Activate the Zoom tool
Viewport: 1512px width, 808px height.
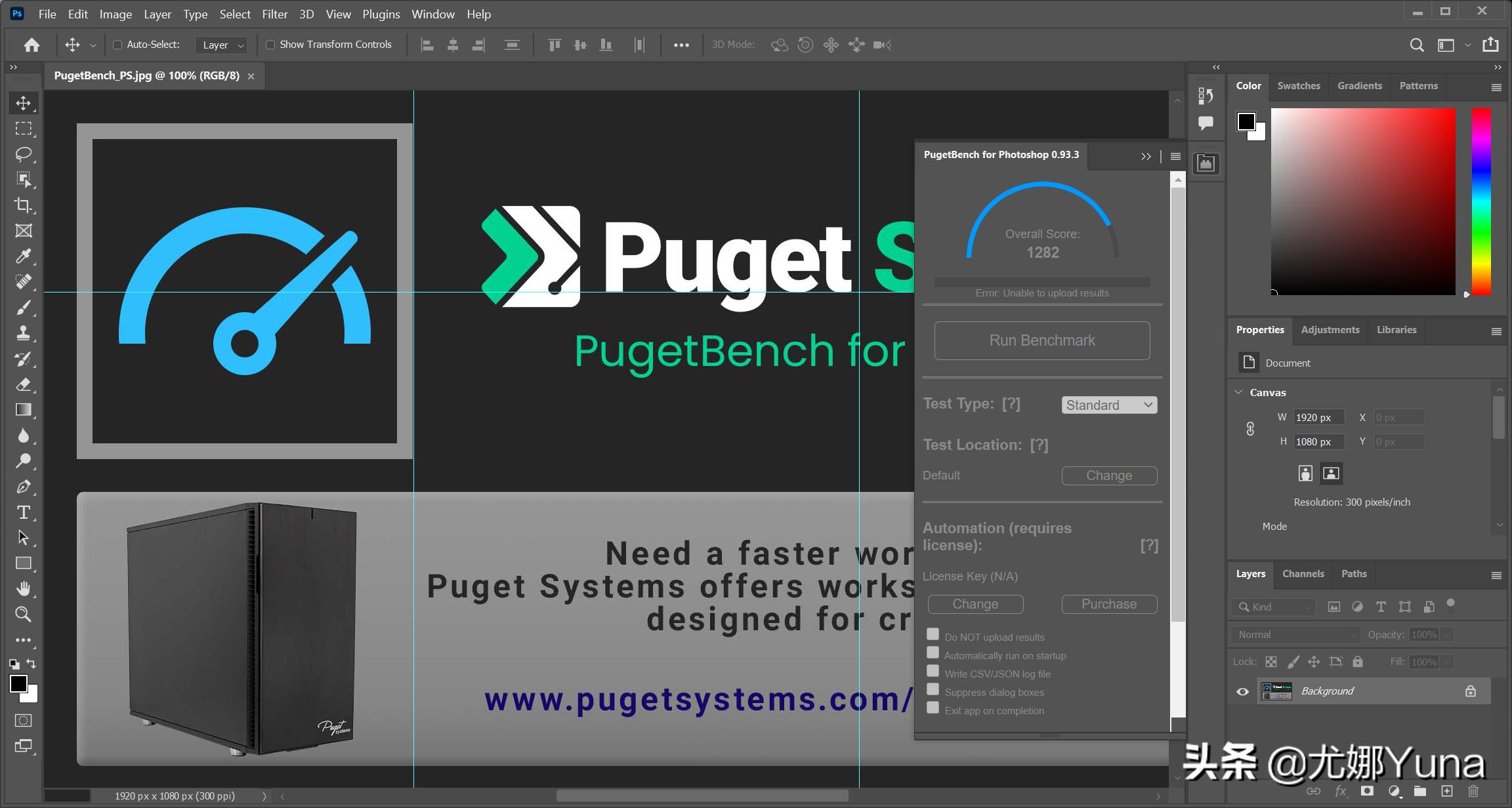24,615
